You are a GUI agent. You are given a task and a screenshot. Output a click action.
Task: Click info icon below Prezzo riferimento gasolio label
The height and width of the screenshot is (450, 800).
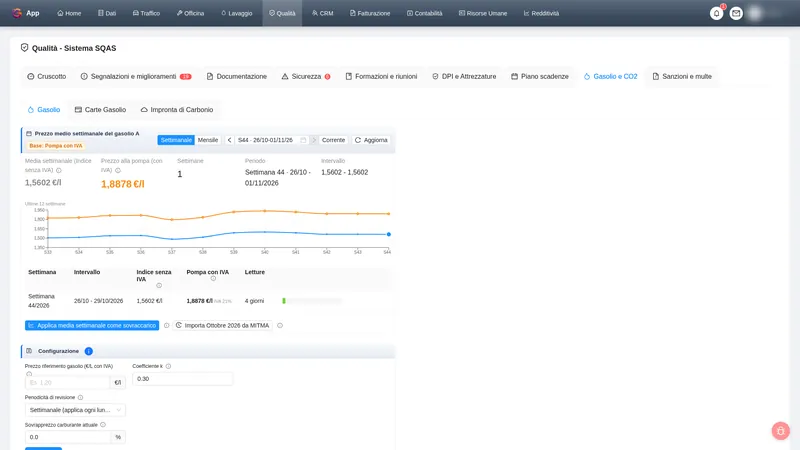tap(29, 373)
